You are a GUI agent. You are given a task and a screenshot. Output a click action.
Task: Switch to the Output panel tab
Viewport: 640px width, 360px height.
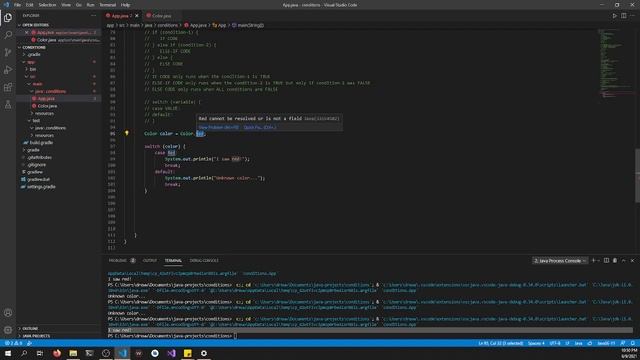point(150,260)
